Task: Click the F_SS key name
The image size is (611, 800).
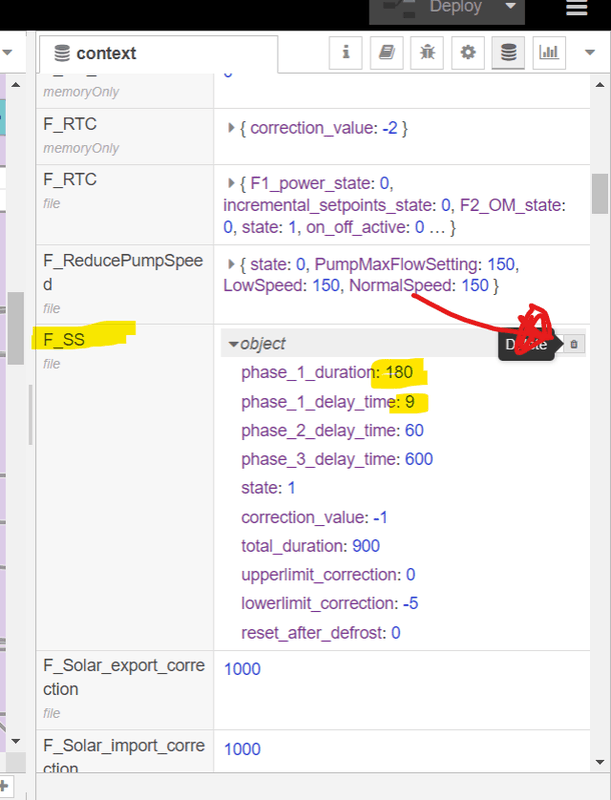Action: 64,340
